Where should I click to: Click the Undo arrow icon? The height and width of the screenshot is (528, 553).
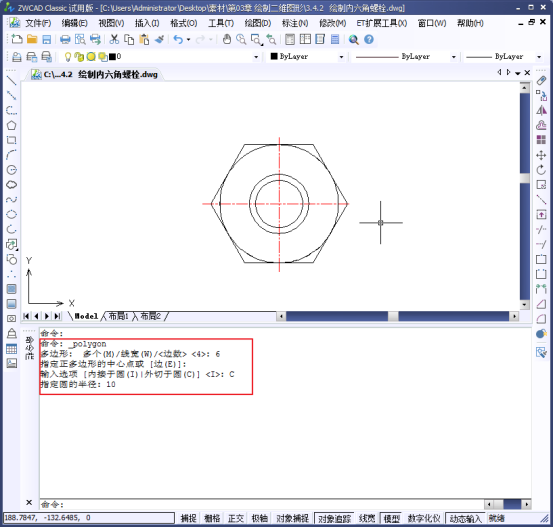[178, 39]
